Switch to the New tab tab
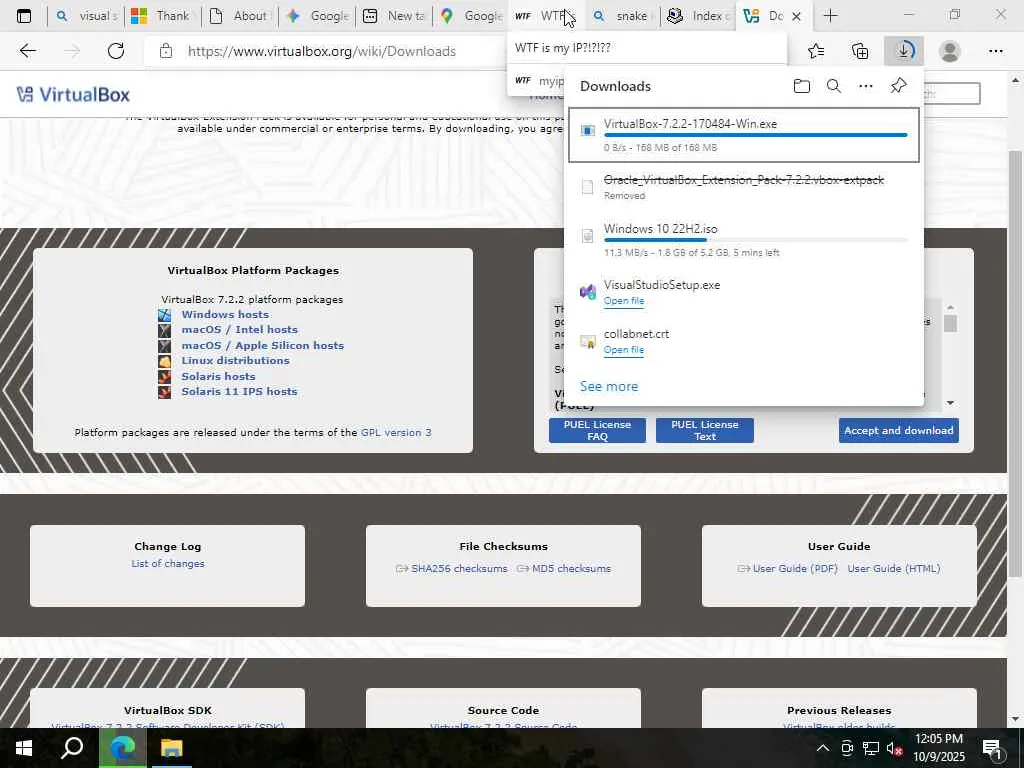 pyautogui.click(x=394, y=16)
